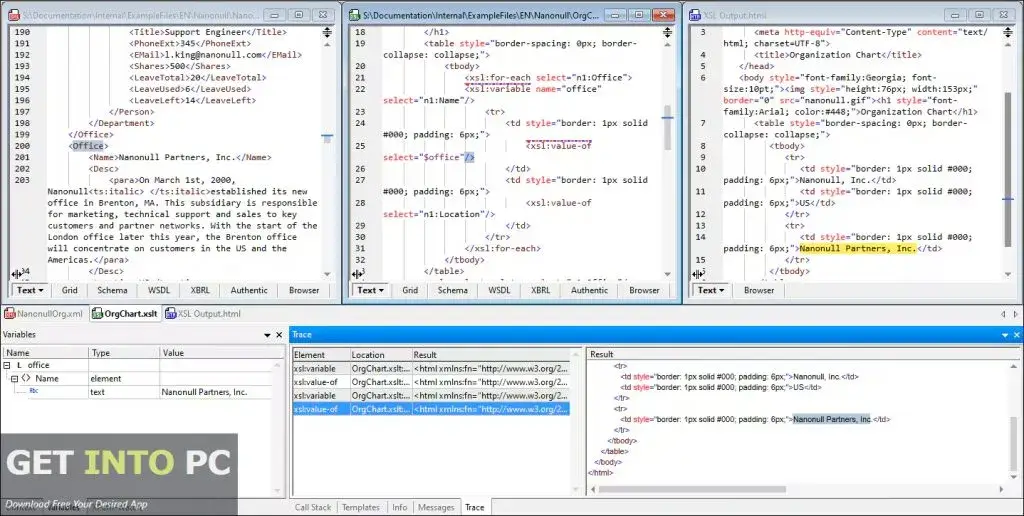Open the Variables panel options arrow
Image resolution: width=1024 pixels, height=516 pixels.
pos(266,335)
